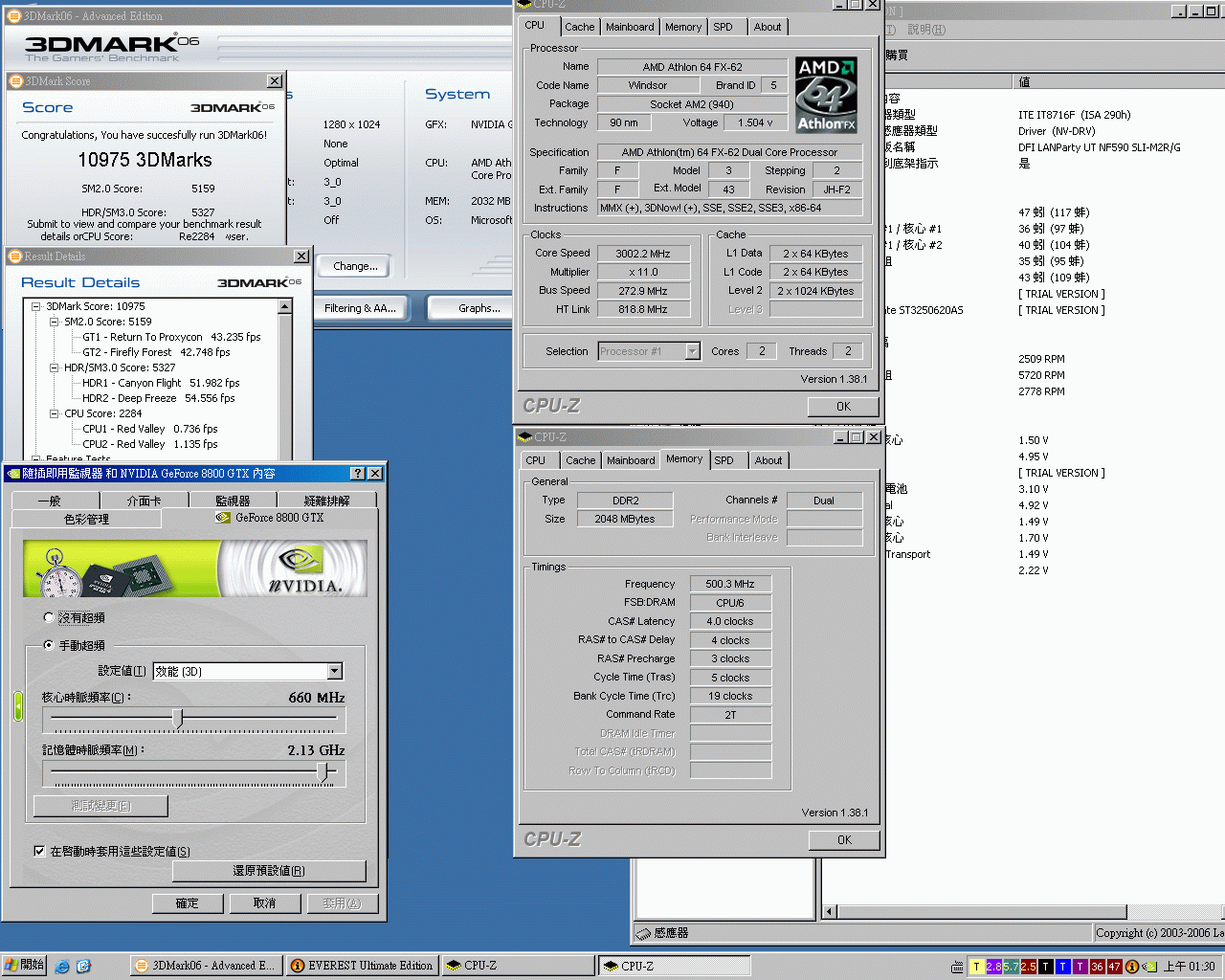Switch to the 疑難排解 tab
1225x980 pixels.
(326, 501)
